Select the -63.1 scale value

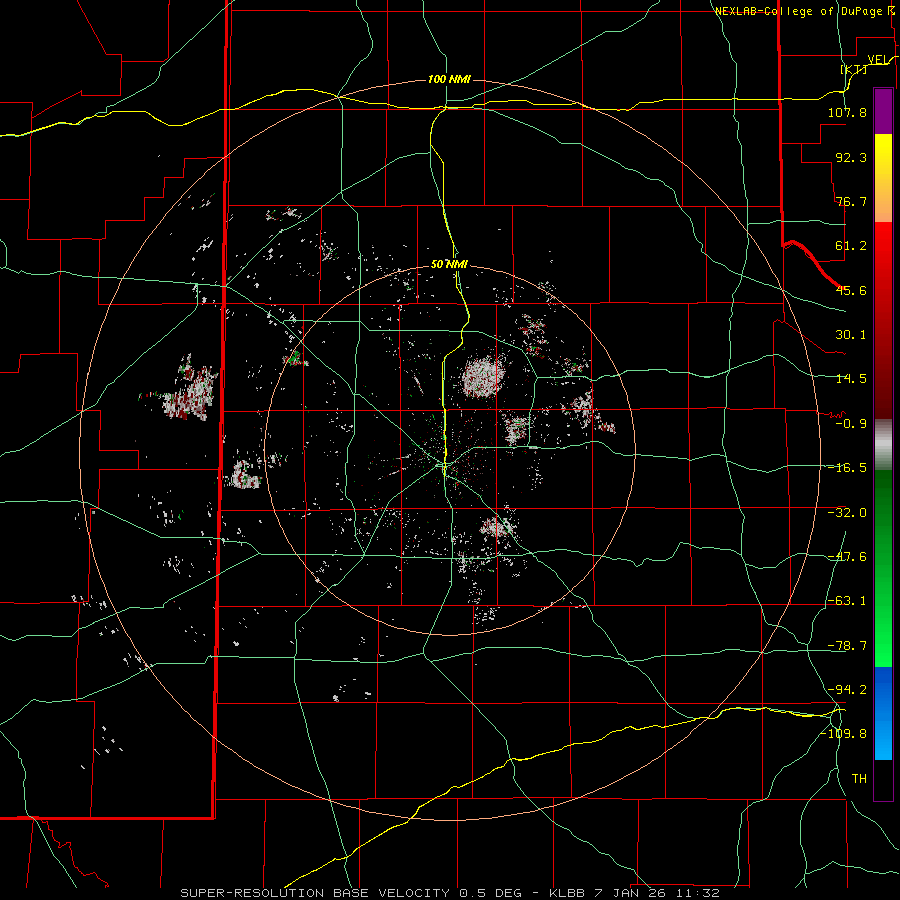click(x=847, y=601)
